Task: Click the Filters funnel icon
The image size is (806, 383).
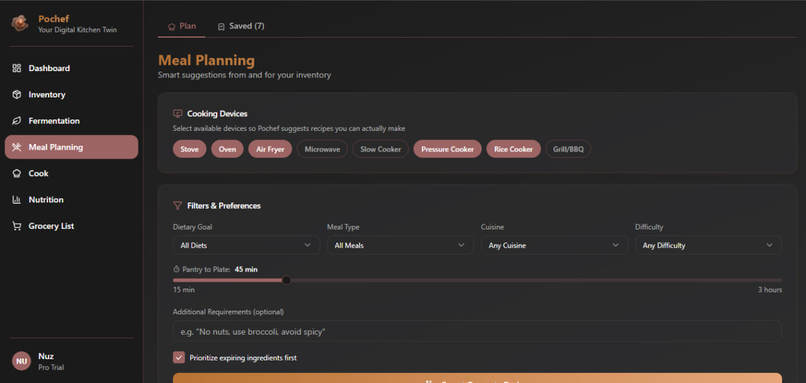Action: (177, 206)
